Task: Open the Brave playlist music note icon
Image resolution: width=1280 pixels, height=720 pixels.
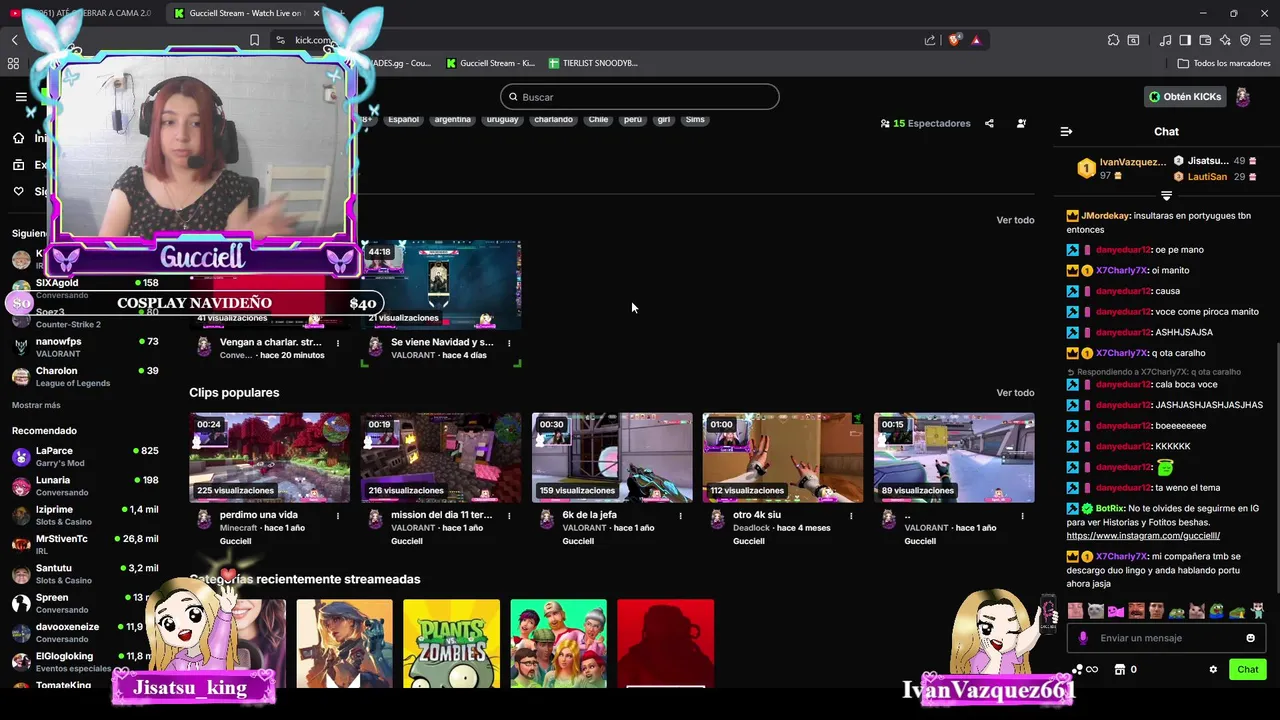Action: pos(1165,40)
